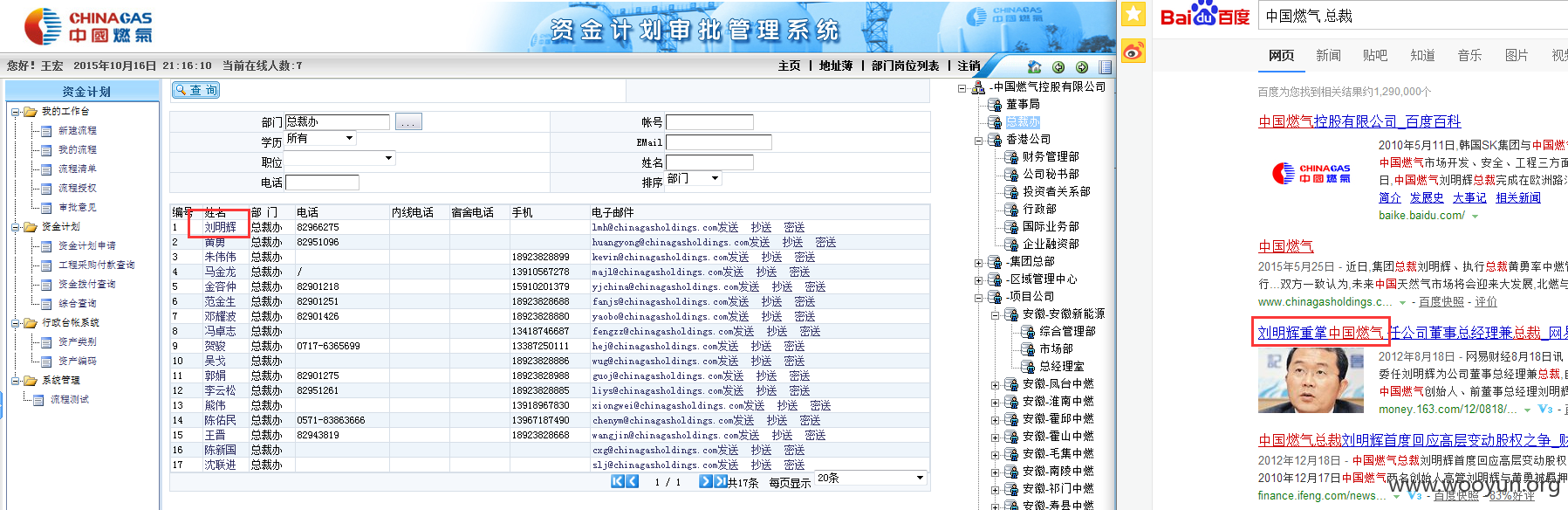Collapse 系统管理 folder
Viewport: 1568px width, 510px height.
click(15, 381)
